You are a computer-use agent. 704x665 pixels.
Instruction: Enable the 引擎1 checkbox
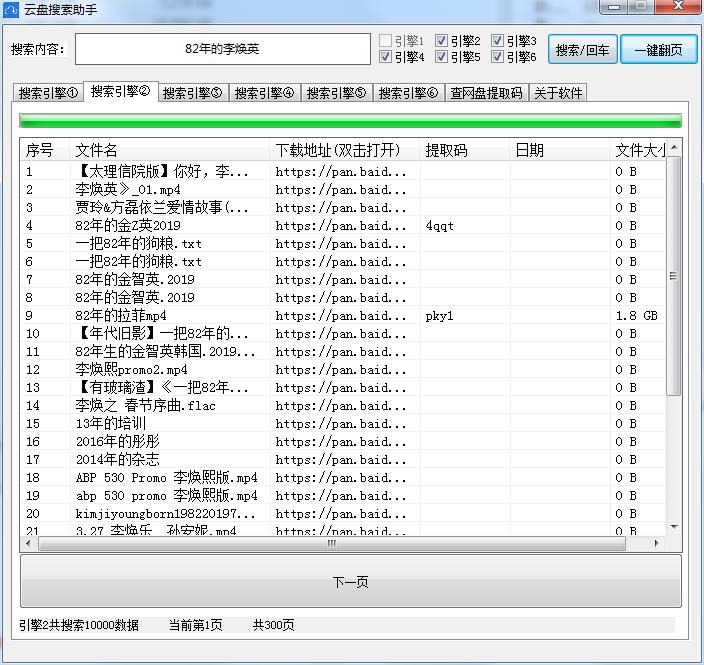point(385,40)
